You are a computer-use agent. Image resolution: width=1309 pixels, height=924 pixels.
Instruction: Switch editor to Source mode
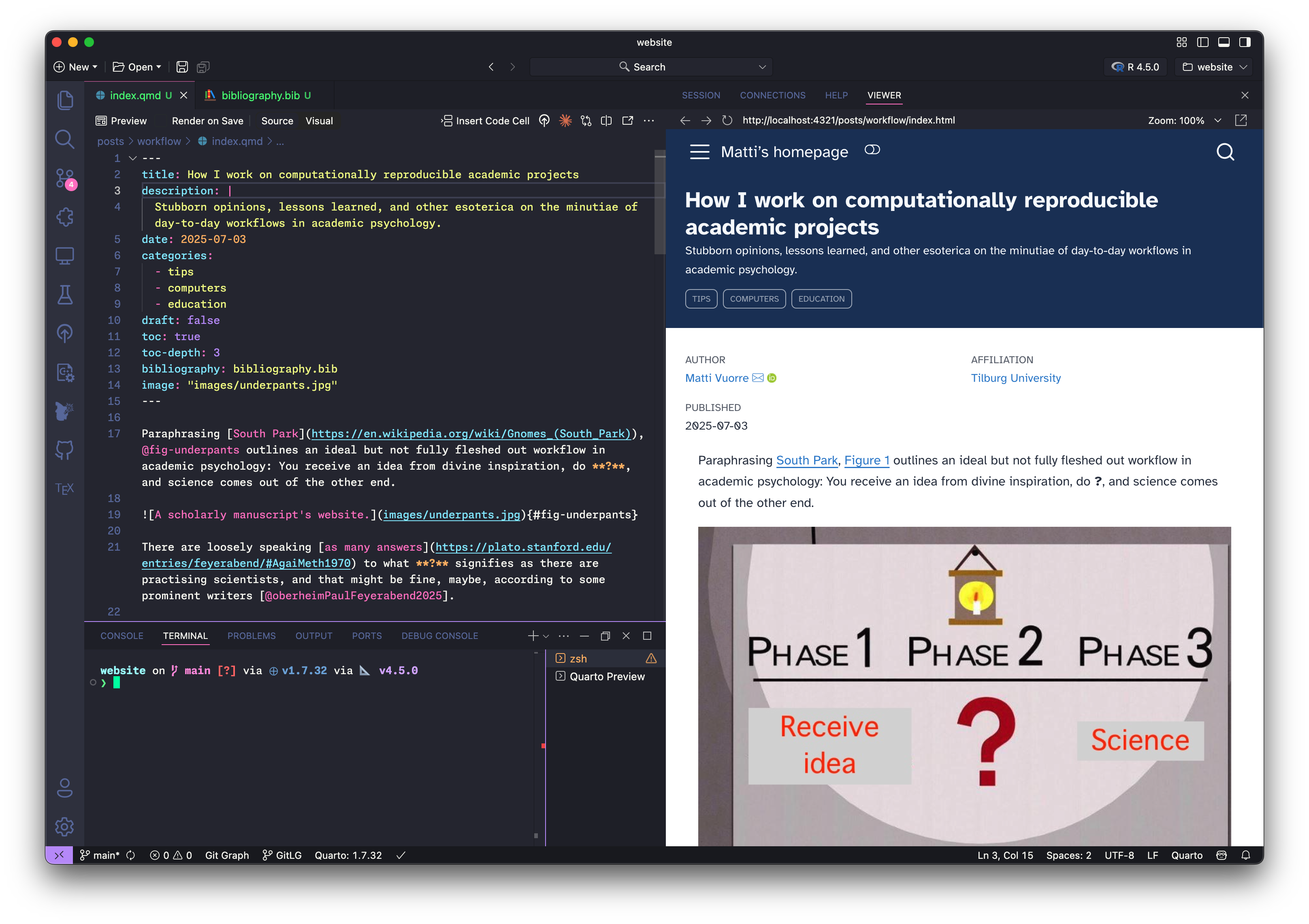point(277,121)
